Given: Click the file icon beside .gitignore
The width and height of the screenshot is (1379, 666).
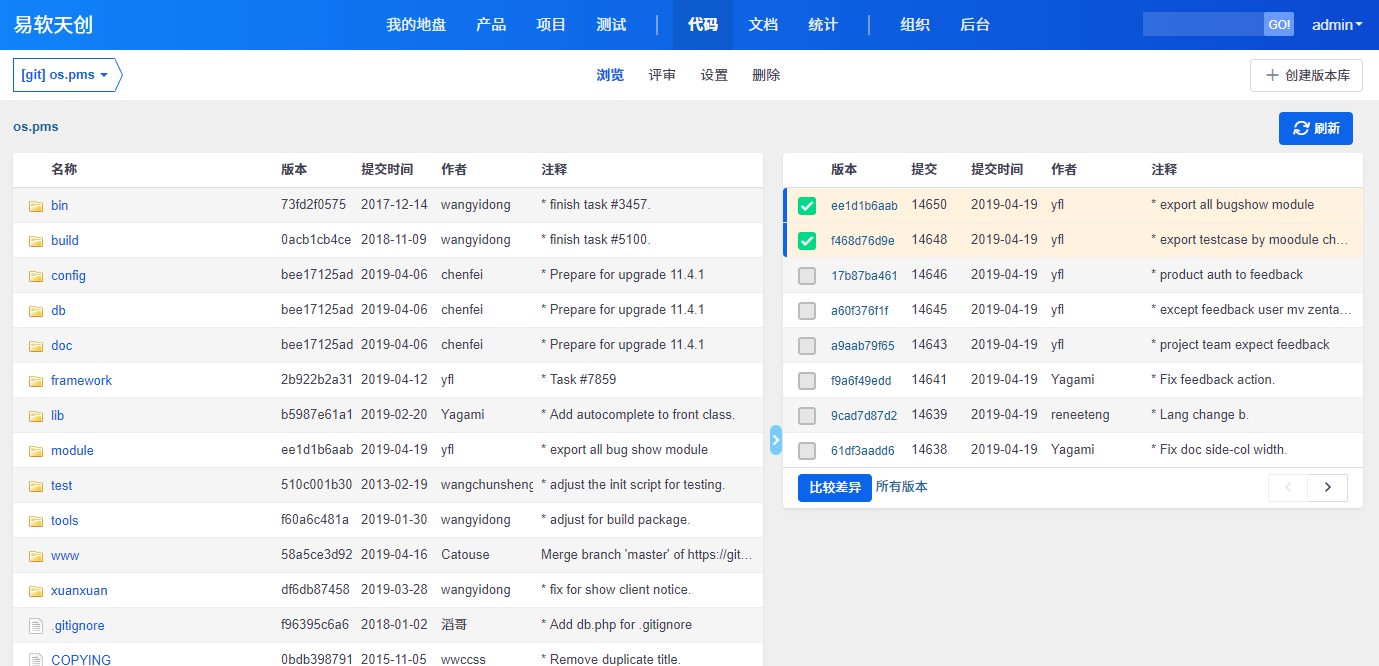Looking at the screenshot, I should click(x=36, y=626).
